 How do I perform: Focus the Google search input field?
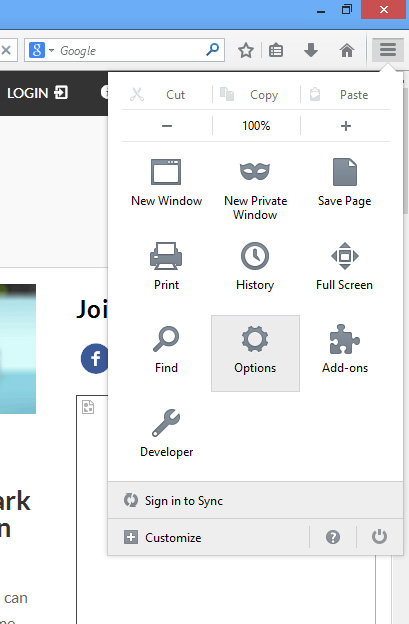pos(130,51)
